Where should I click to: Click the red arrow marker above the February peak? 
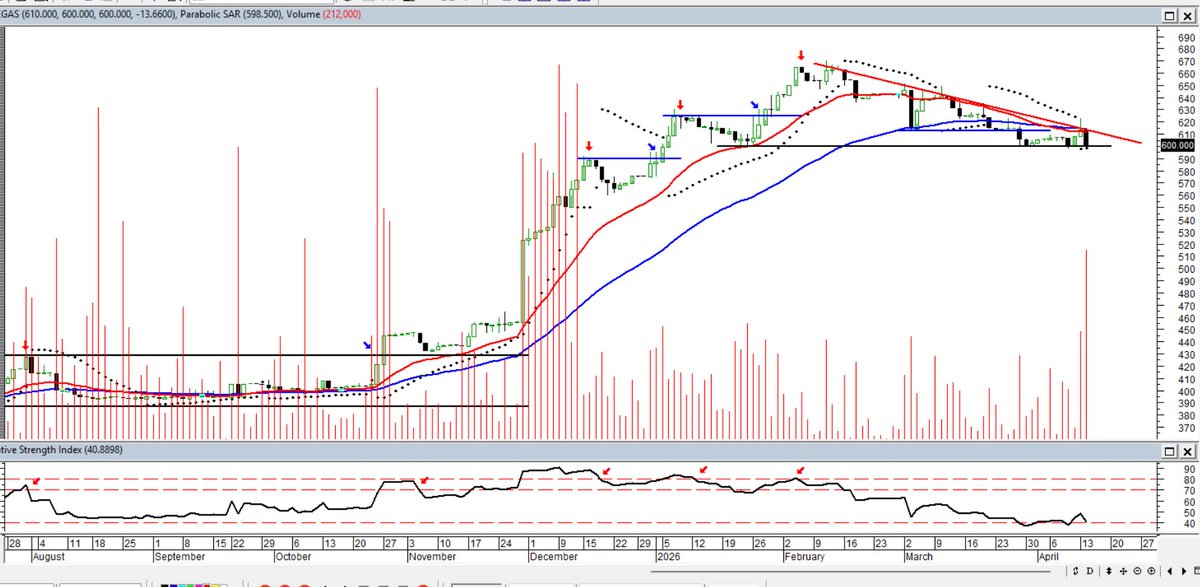[801, 55]
